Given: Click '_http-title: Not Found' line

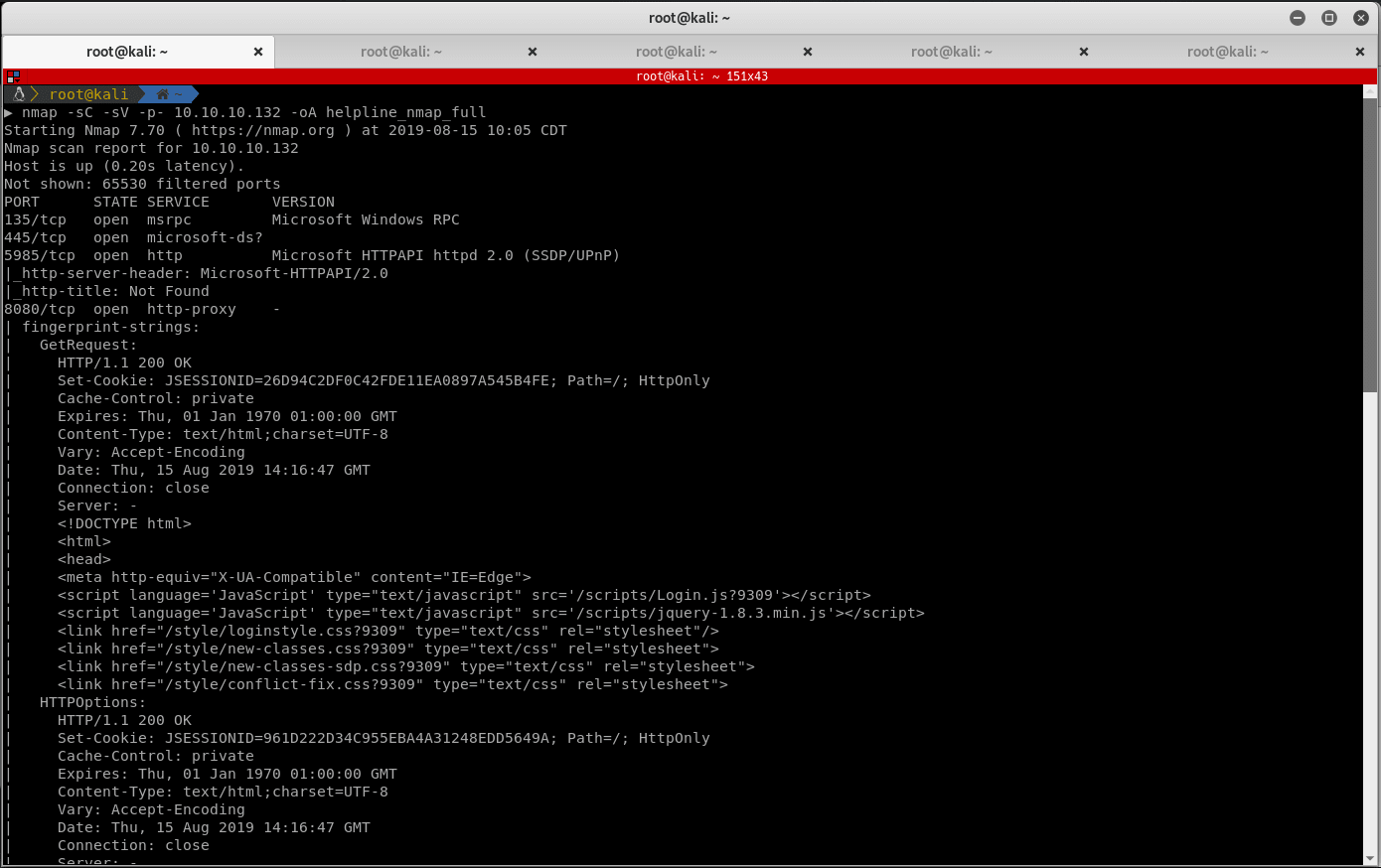Looking at the screenshot, I should (x=106, y=291).
